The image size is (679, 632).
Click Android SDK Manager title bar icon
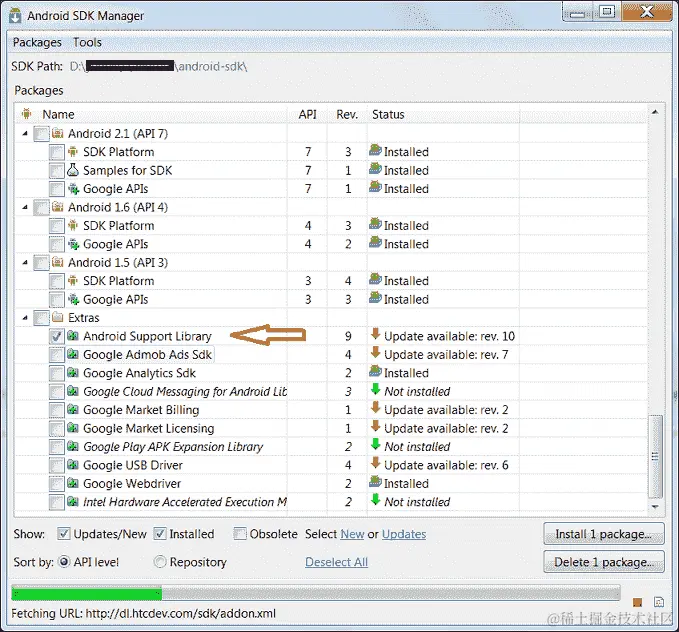[x=16, y=15]
